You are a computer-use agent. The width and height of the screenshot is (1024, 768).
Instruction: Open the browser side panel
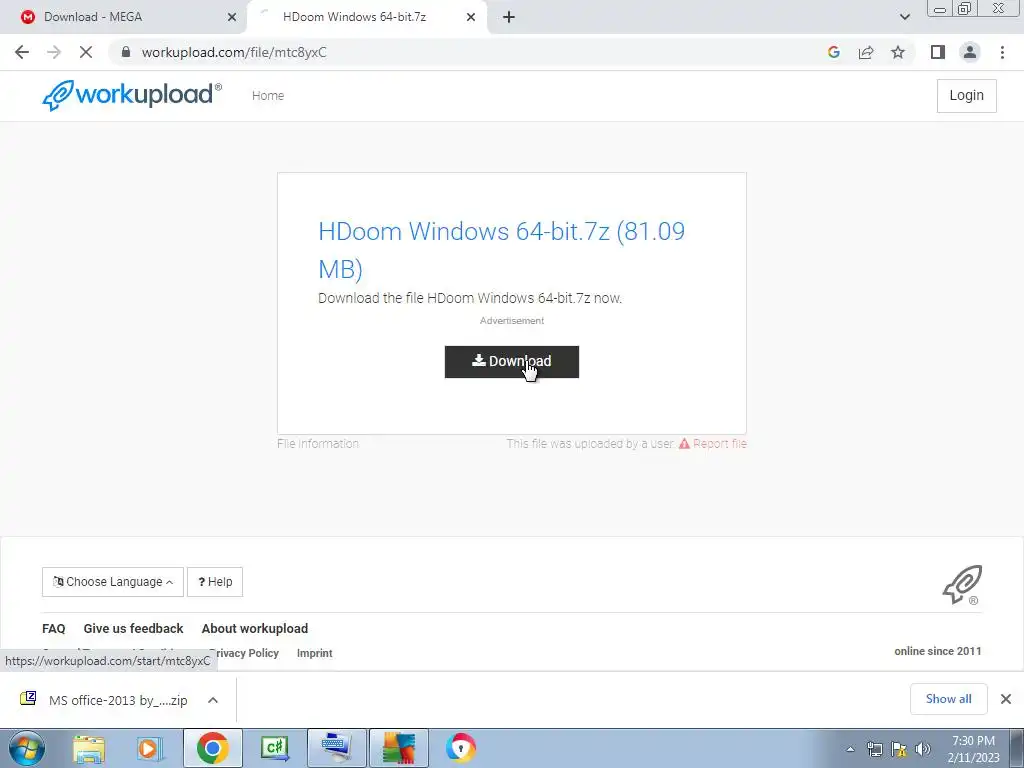coord(938,52)
